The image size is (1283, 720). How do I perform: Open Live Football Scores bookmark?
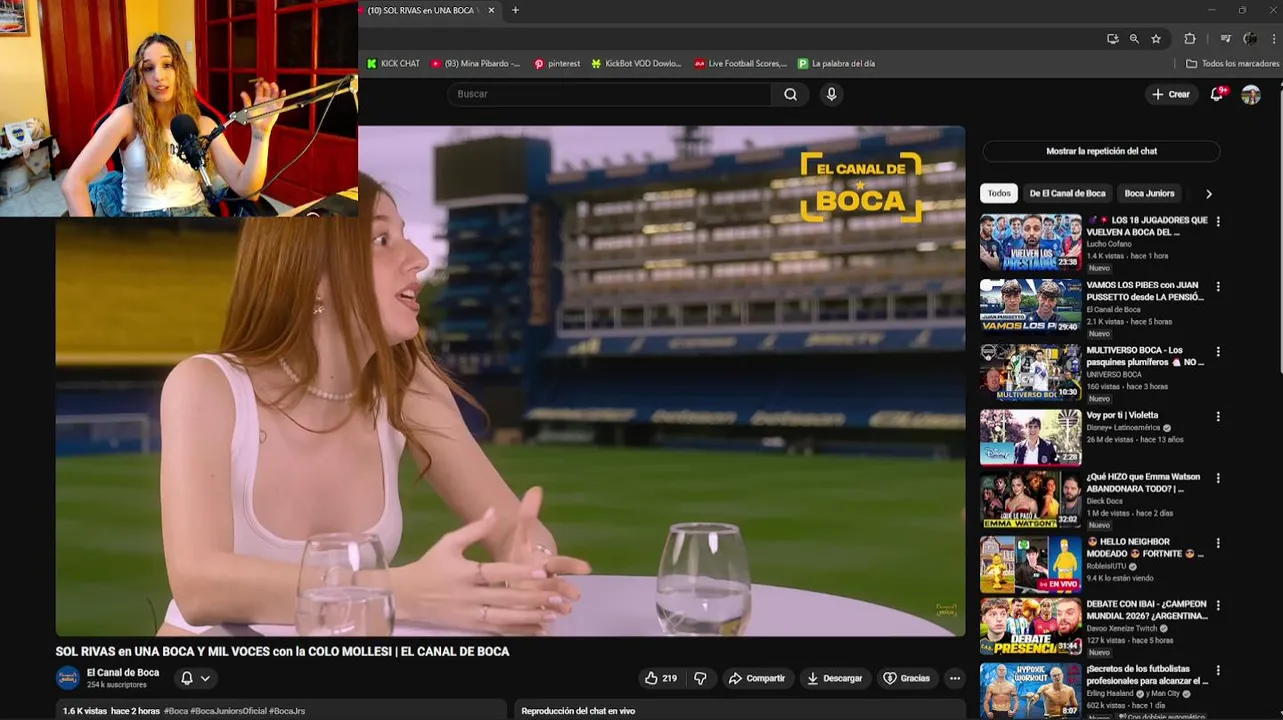[740, 63]
